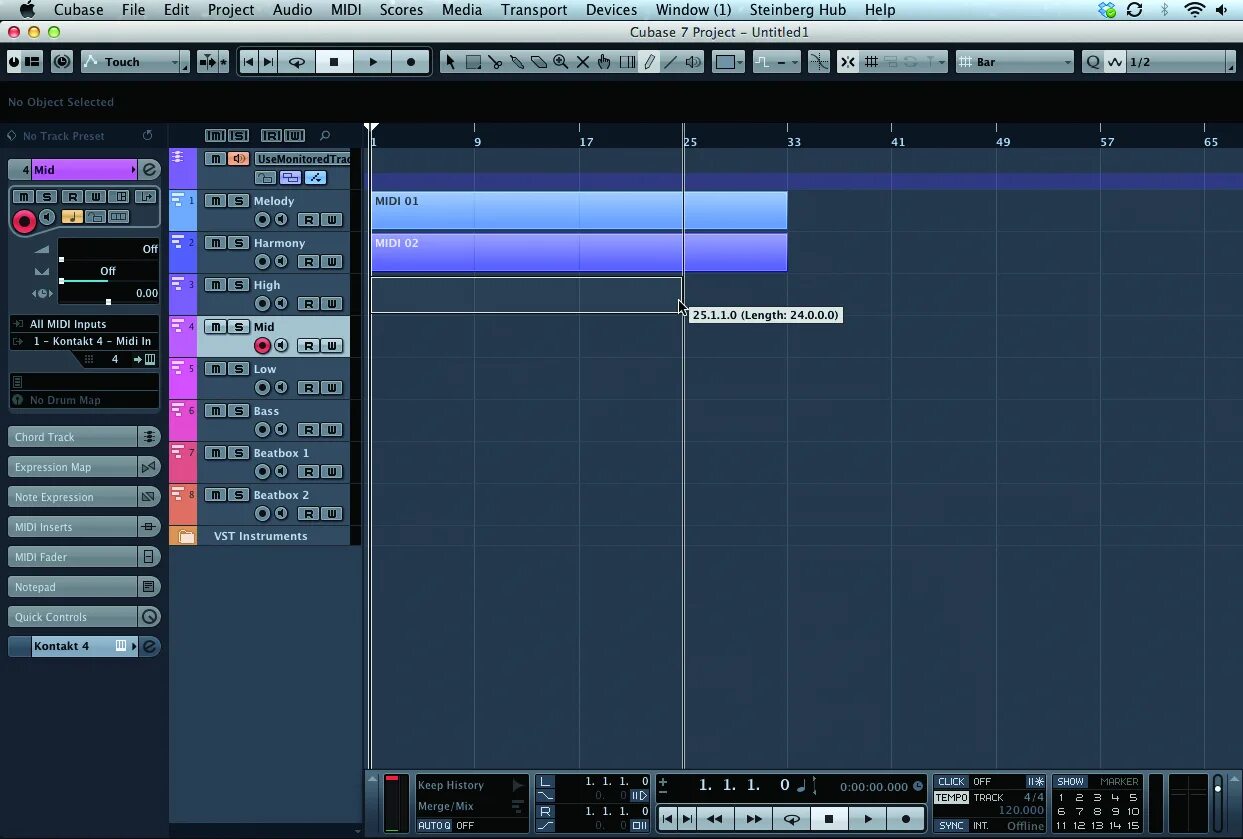Select the MIDI 01 clip

pos(579,211)
